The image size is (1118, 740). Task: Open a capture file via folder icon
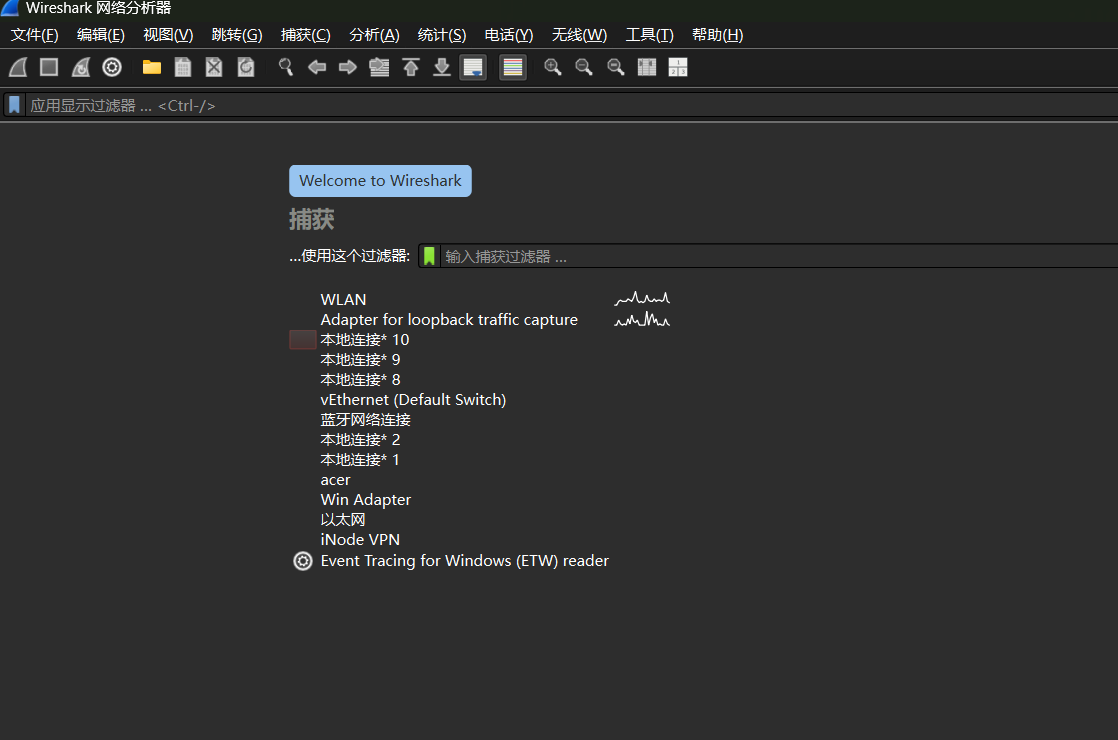coord(152,67)
